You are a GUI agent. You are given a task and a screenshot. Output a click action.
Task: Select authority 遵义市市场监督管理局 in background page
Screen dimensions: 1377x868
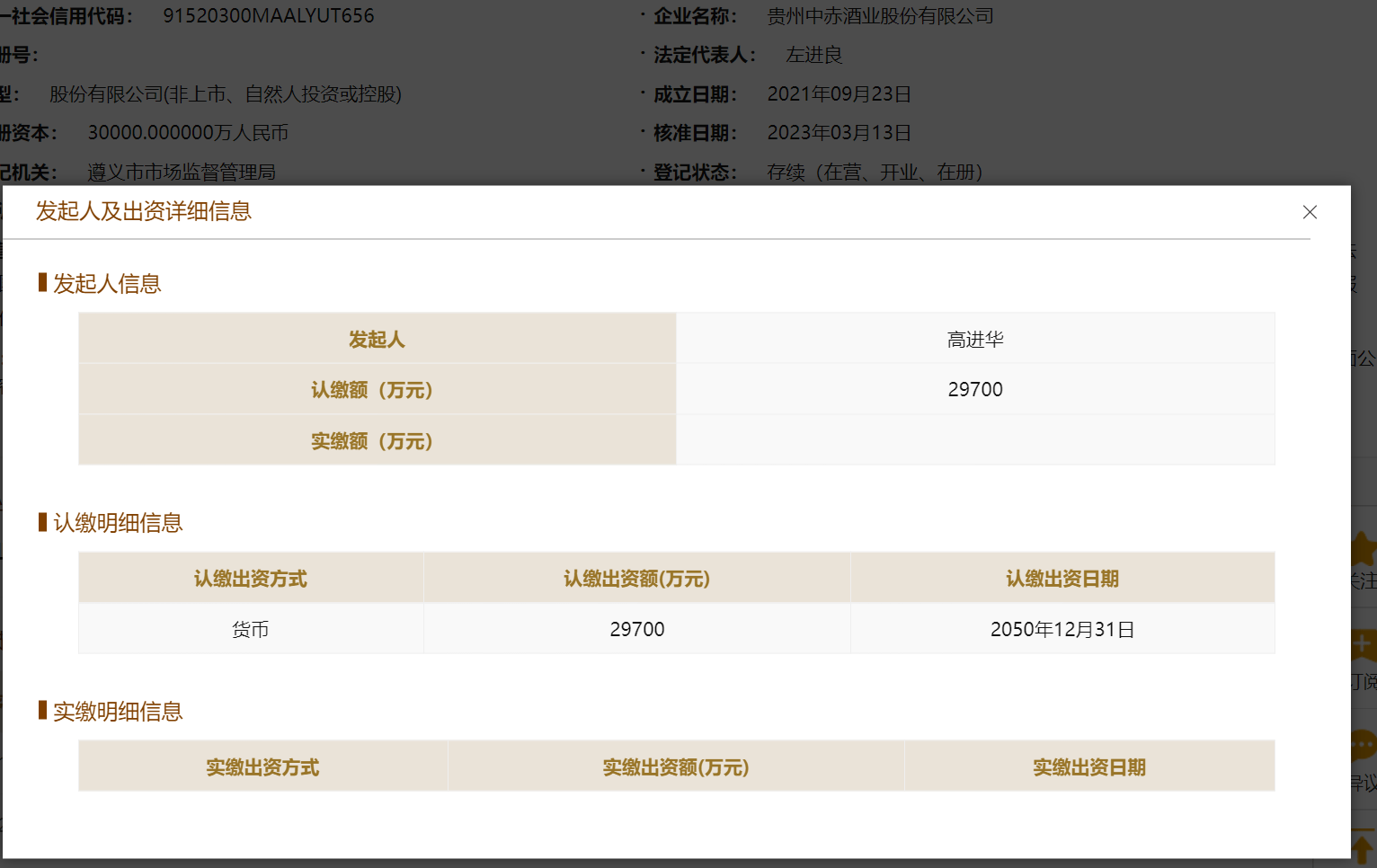coord(182,172)
